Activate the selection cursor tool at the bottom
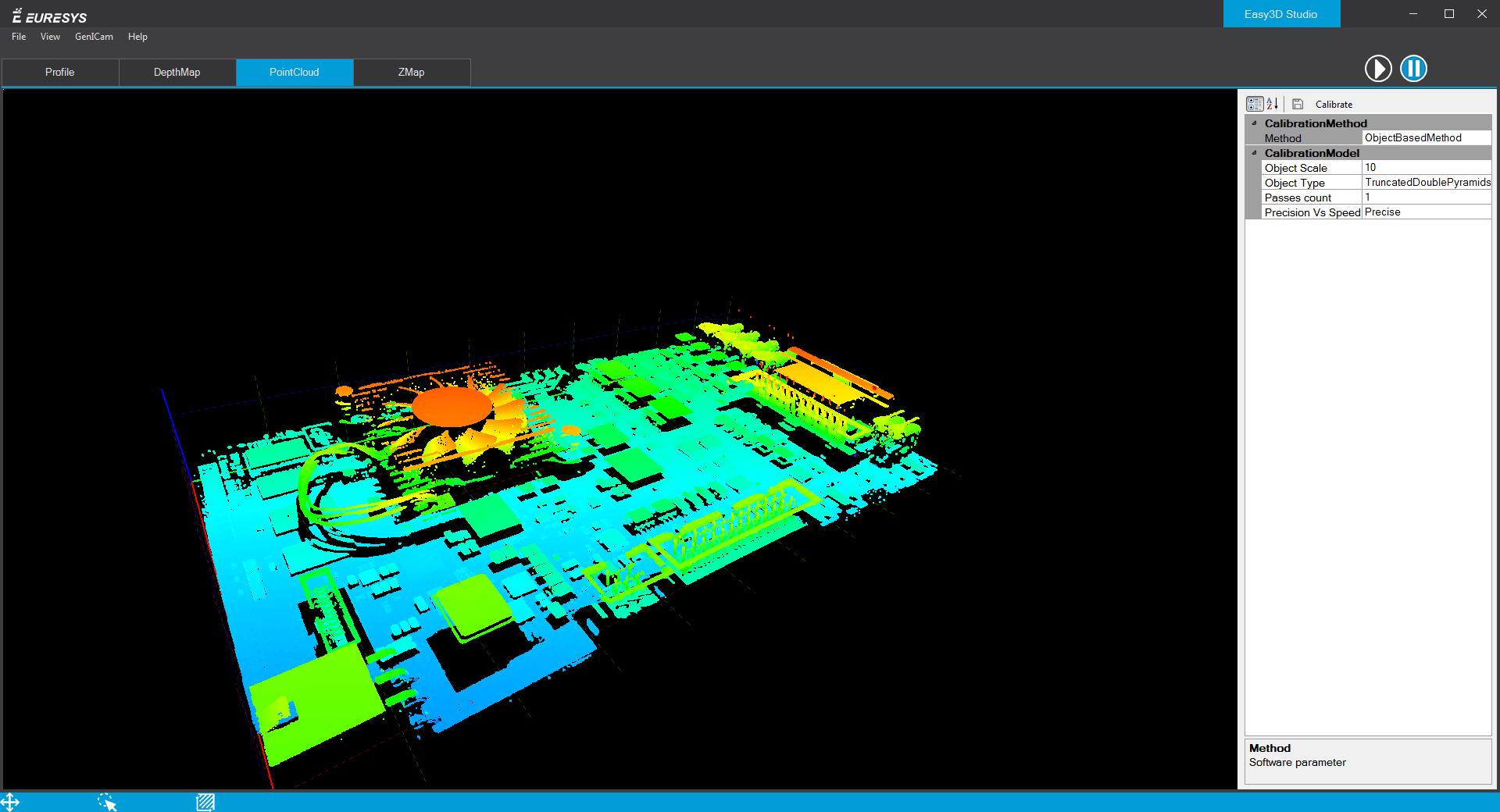 (x=107, y=802)
